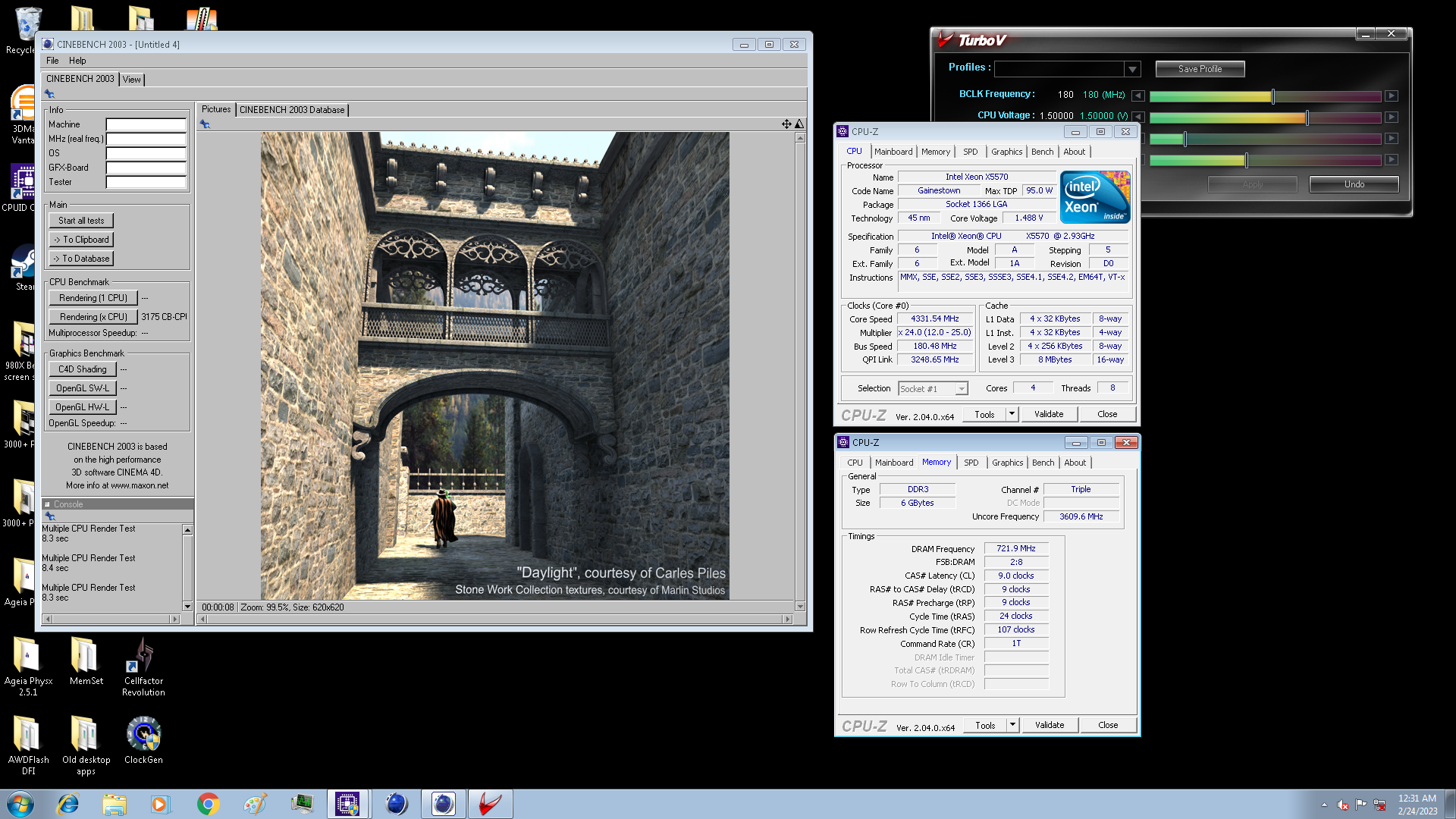Click the To Clipboard button

(x=81, y=240)
